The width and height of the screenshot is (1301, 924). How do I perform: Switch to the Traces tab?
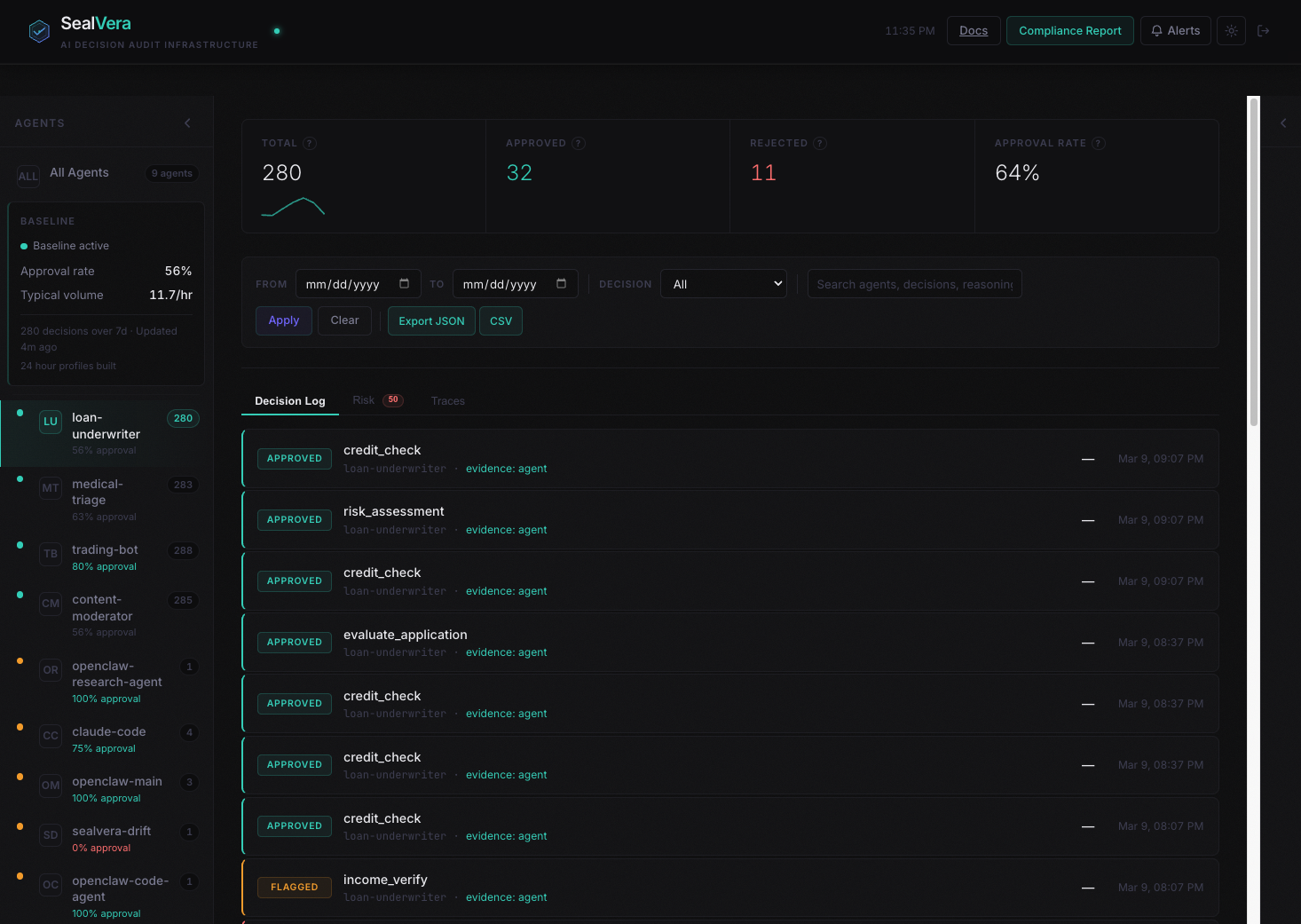pos(447,401)
